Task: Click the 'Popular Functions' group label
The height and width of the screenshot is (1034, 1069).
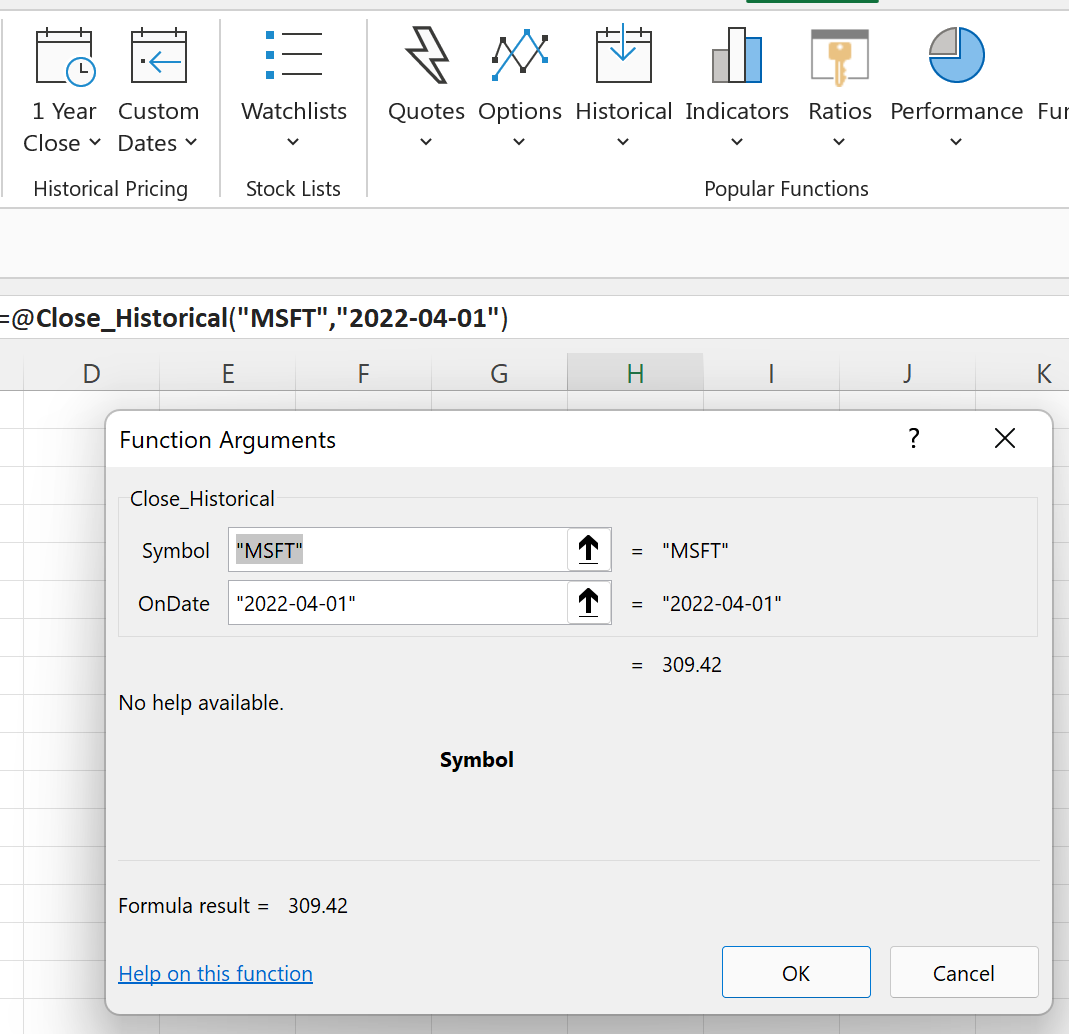Action: (x=786, y=189)
